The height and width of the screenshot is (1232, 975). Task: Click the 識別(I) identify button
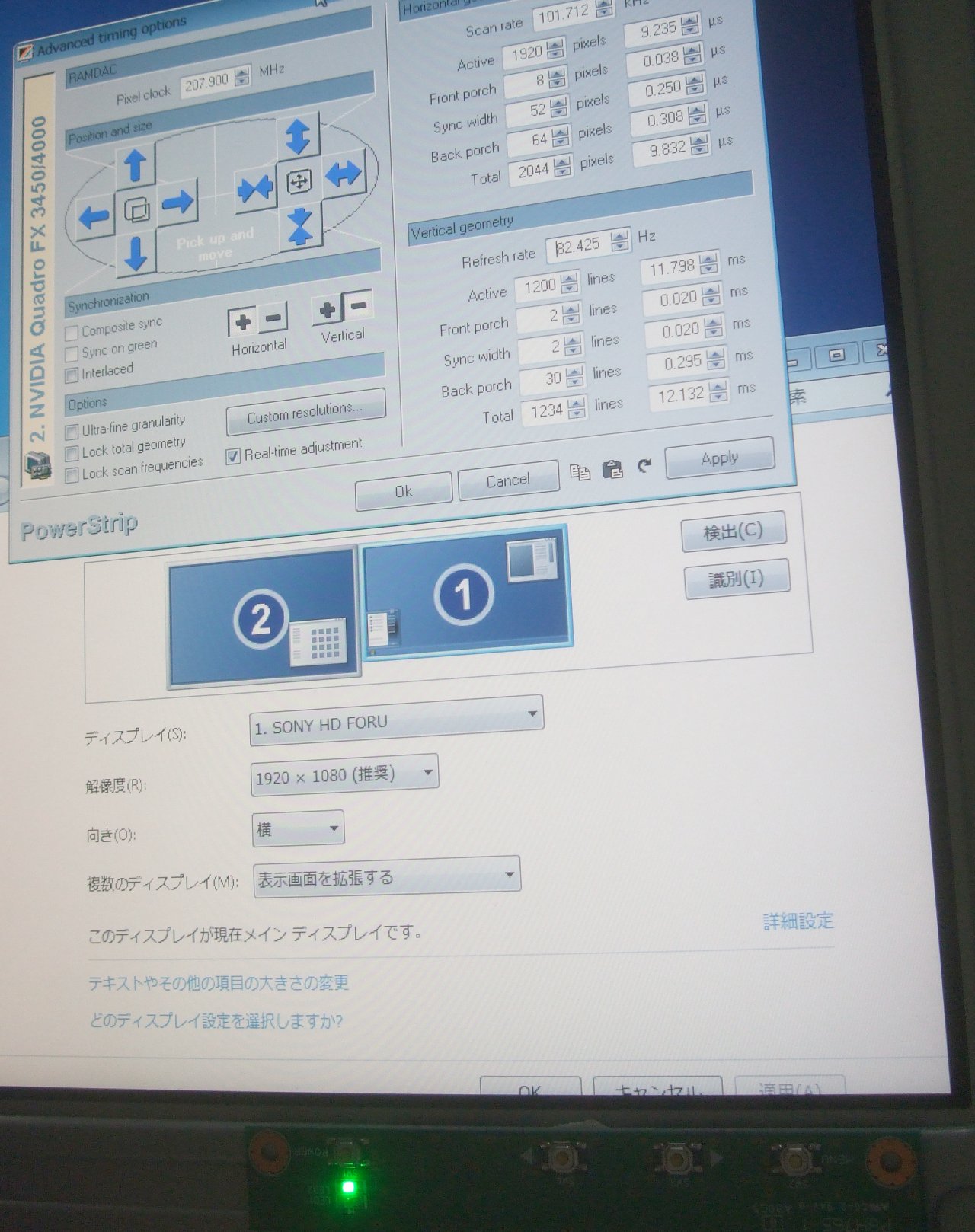[737, 579]
